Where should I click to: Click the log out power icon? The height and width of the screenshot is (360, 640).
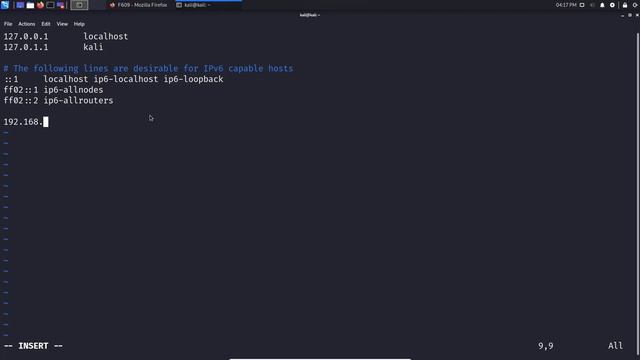click(636, 5)
